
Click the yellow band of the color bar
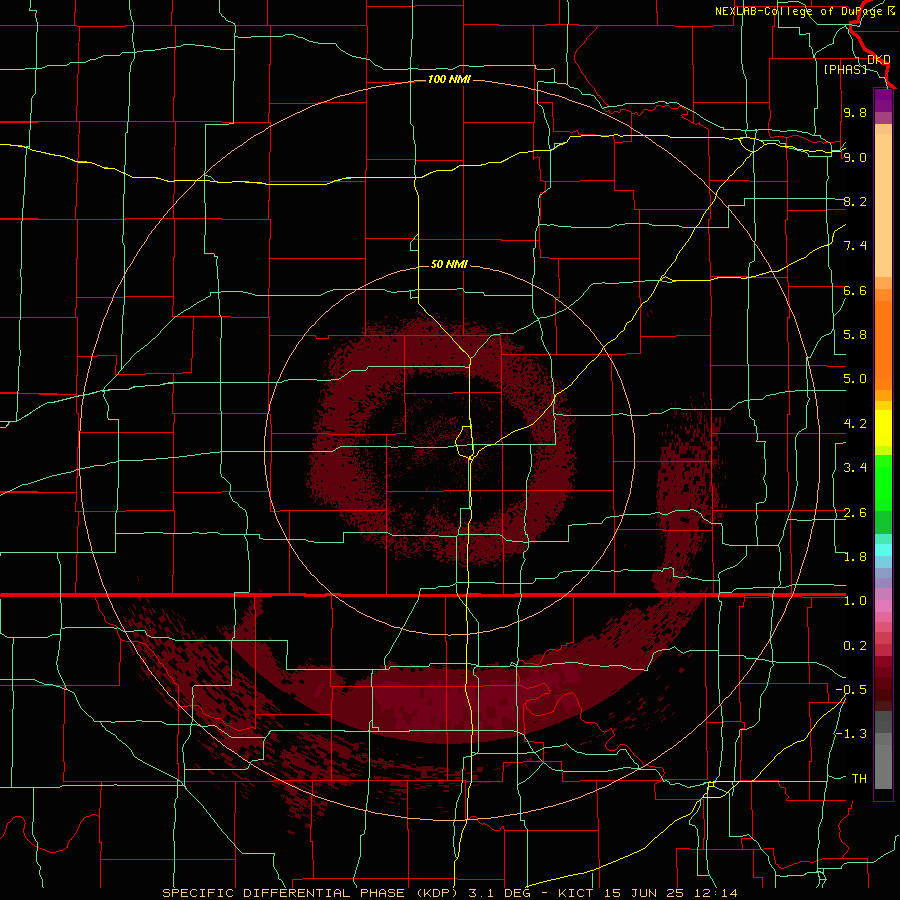[x=883, y=428]
